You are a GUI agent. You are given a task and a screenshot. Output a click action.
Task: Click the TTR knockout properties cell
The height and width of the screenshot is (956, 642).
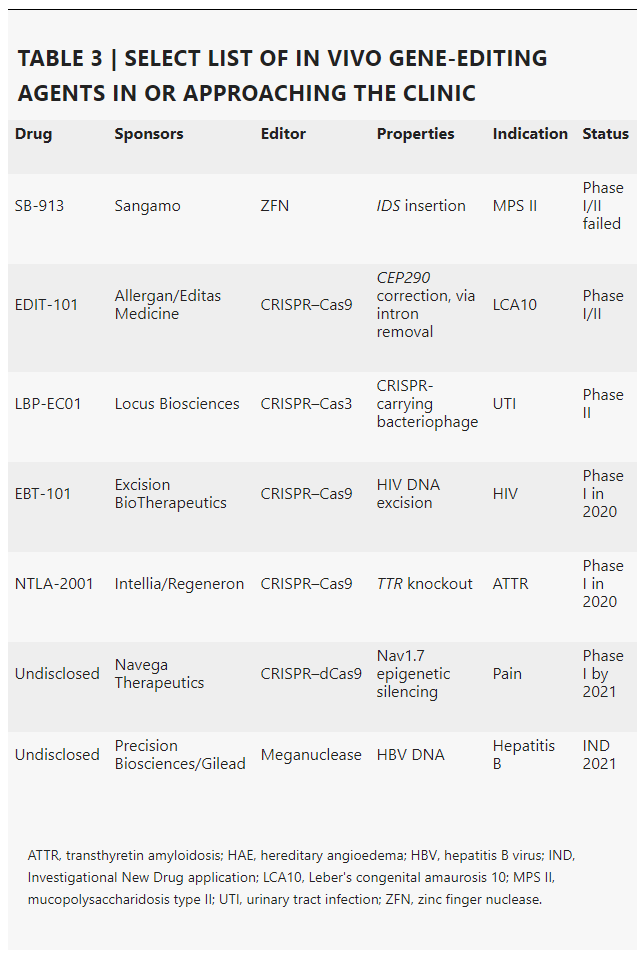tap(424, 584)
